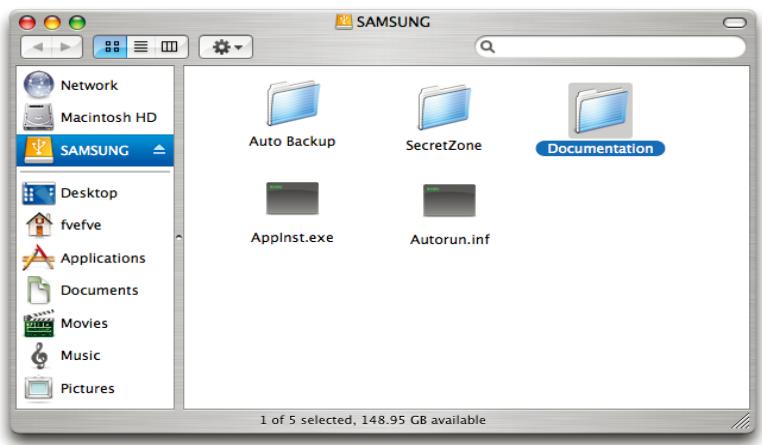
Task: Toggle toolbar with the oval pill button
Action: 734,22
